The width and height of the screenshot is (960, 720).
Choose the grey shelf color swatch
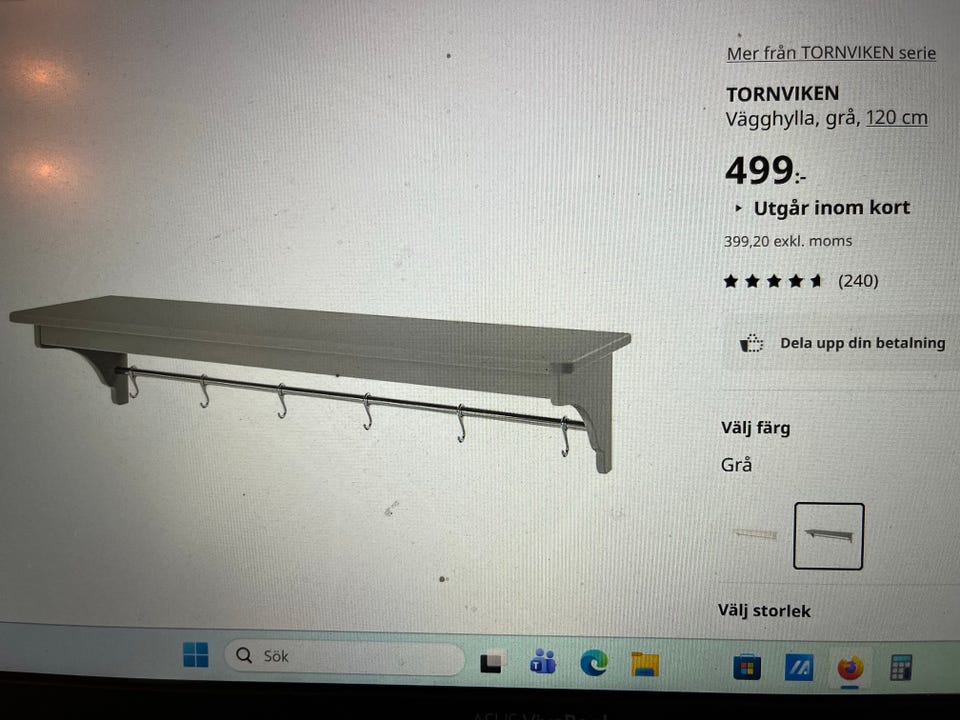[x=828, y=536]
